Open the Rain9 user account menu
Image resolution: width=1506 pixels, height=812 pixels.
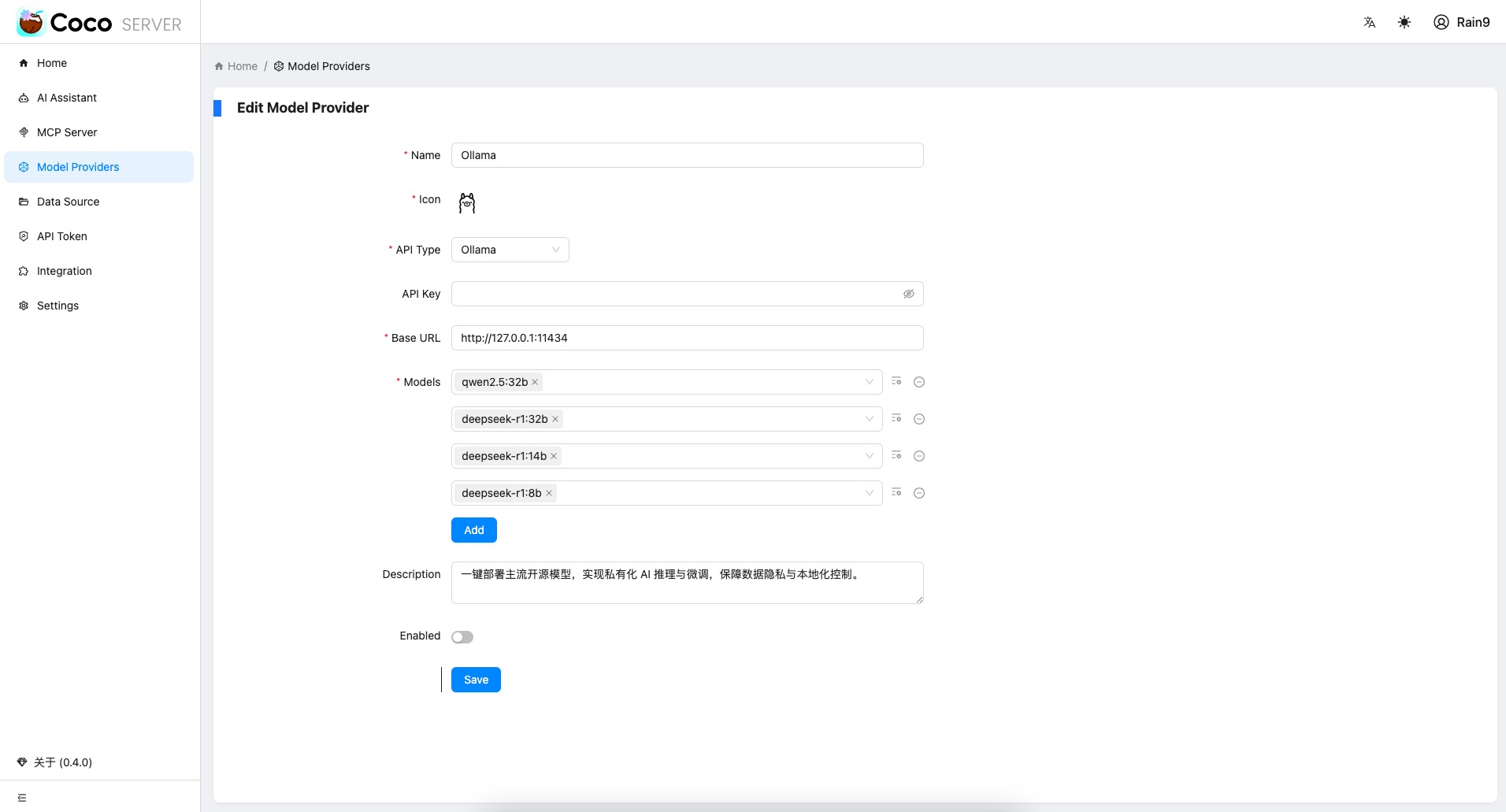coord(1462,22)
